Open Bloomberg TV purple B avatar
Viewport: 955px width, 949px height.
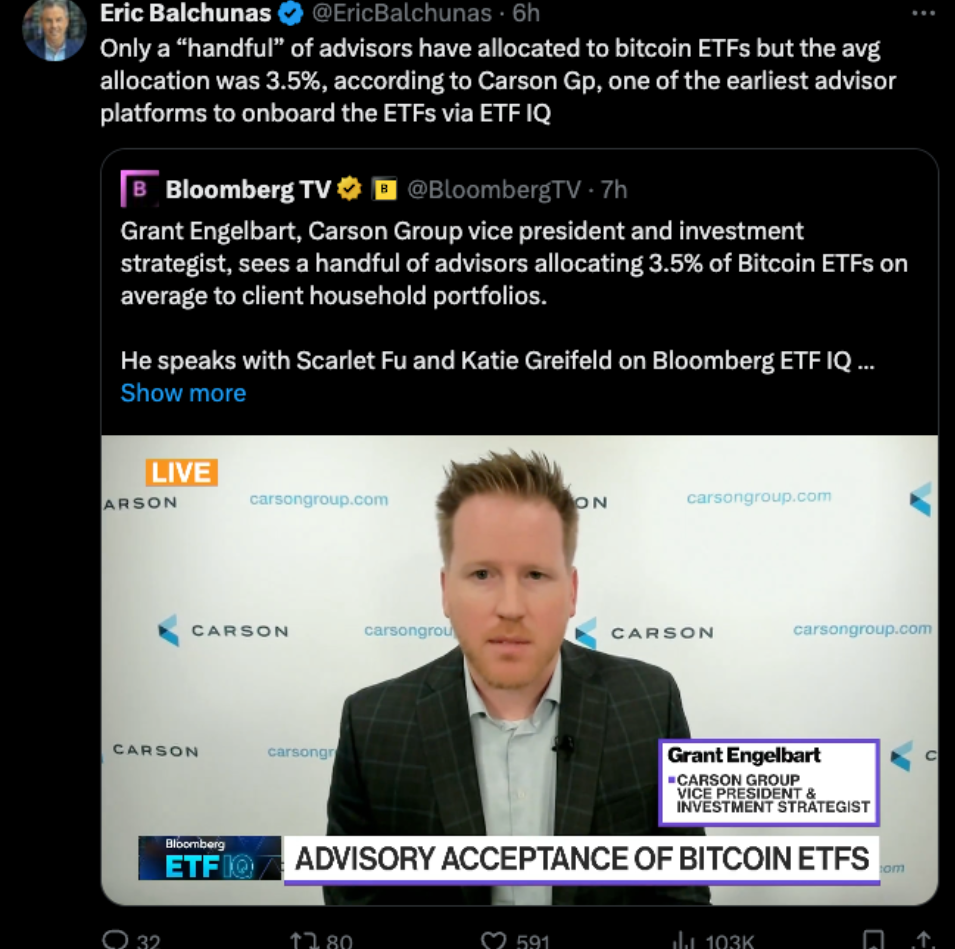pos(139,189)
